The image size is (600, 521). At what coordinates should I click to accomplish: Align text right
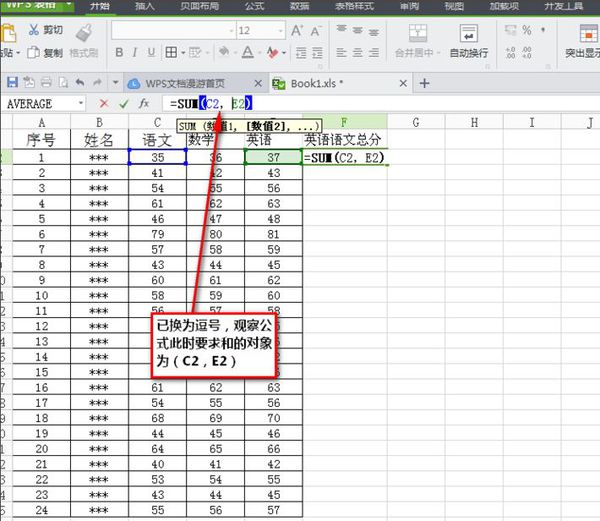pyautogui.click(x=373, y=52)
